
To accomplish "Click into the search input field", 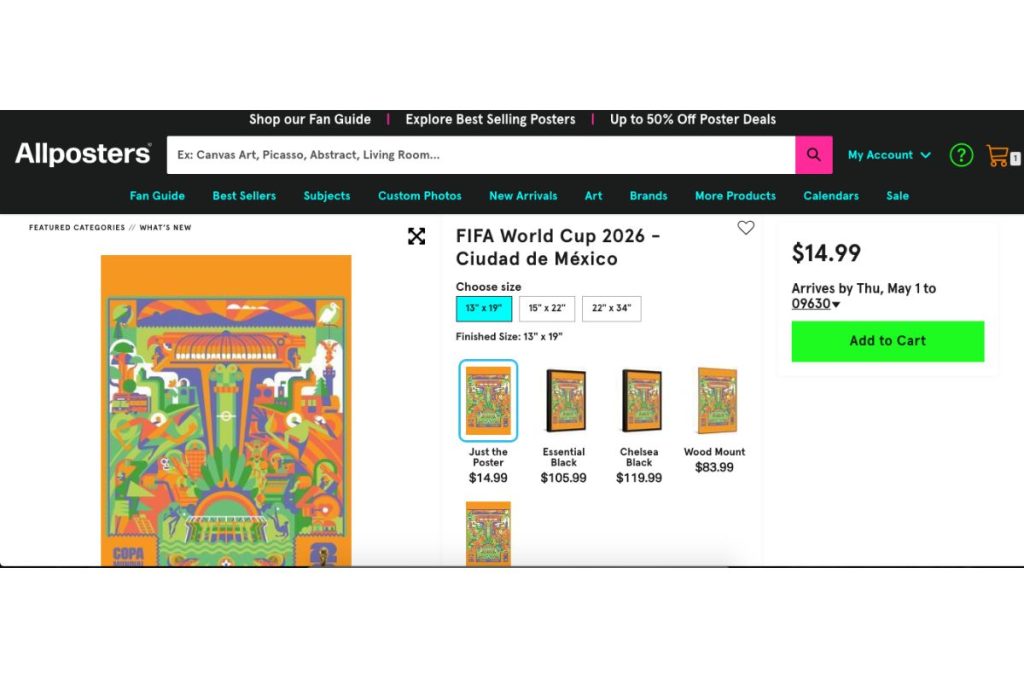I will (x=480, y=155).
